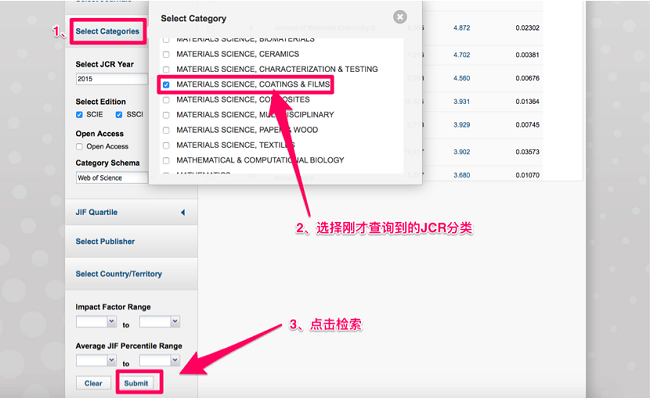This screenshot has height=398, width=650.
Task: Click the 4.560 impact factor value
Action: [462, 78]
